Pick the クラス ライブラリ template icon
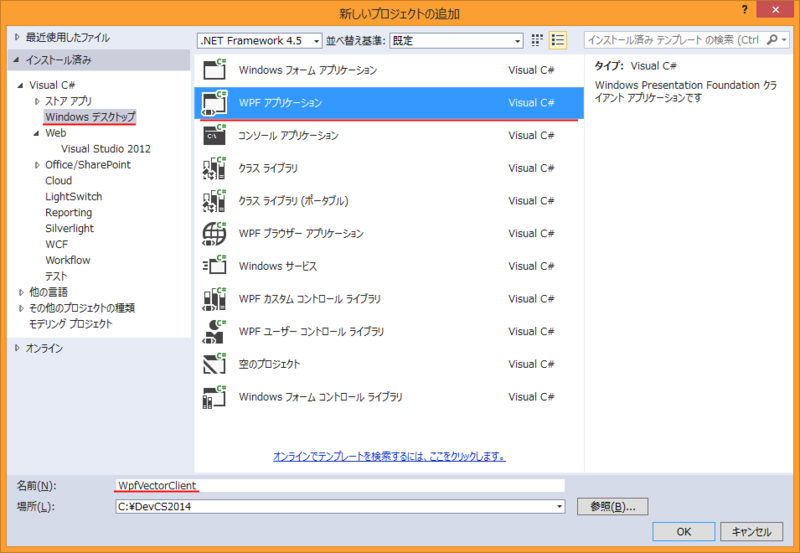The height and width of the screenshot is (553, 800). click(214, 168)
